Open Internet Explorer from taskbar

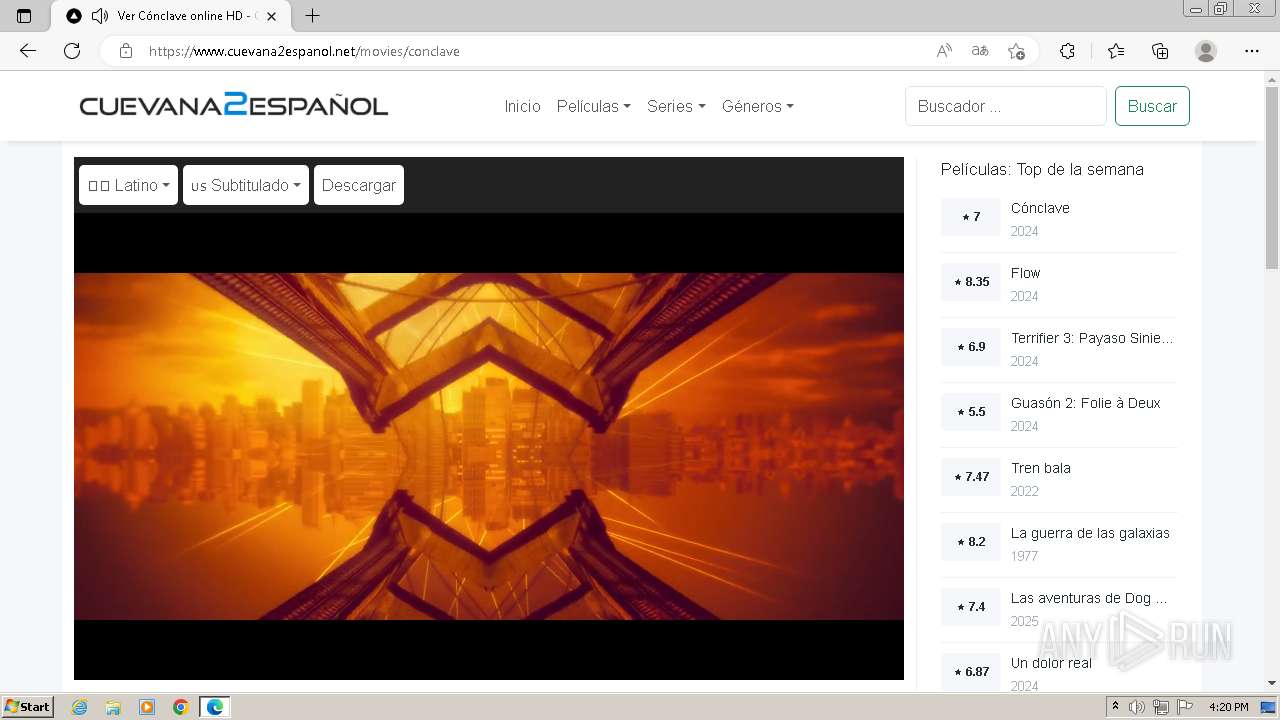(79, 707)
